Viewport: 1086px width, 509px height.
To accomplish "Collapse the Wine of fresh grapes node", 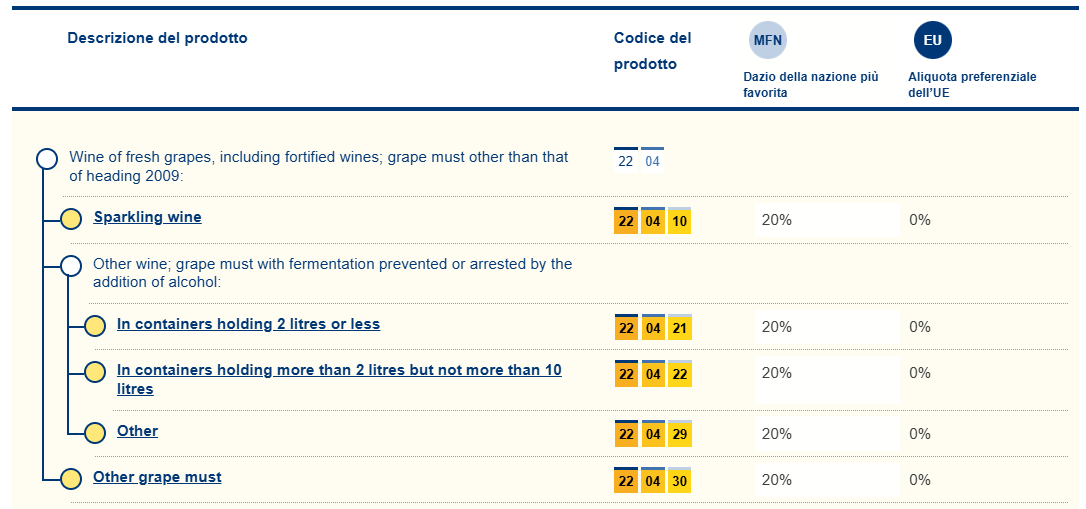I will pos(46,158).
